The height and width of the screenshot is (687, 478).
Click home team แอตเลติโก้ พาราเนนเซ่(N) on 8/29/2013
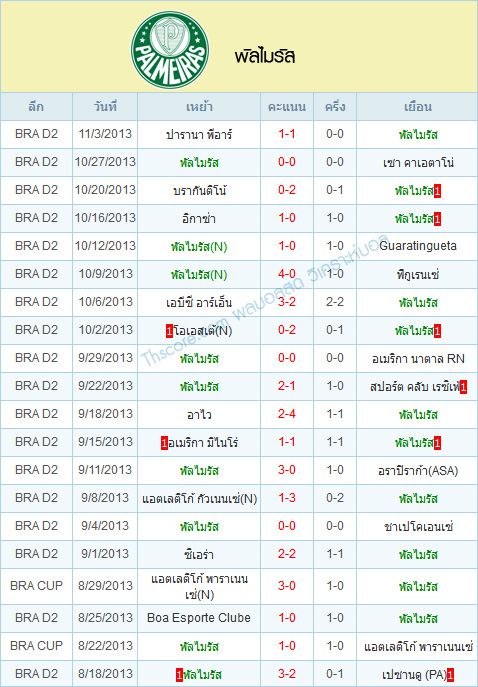(x=199, y=587)
